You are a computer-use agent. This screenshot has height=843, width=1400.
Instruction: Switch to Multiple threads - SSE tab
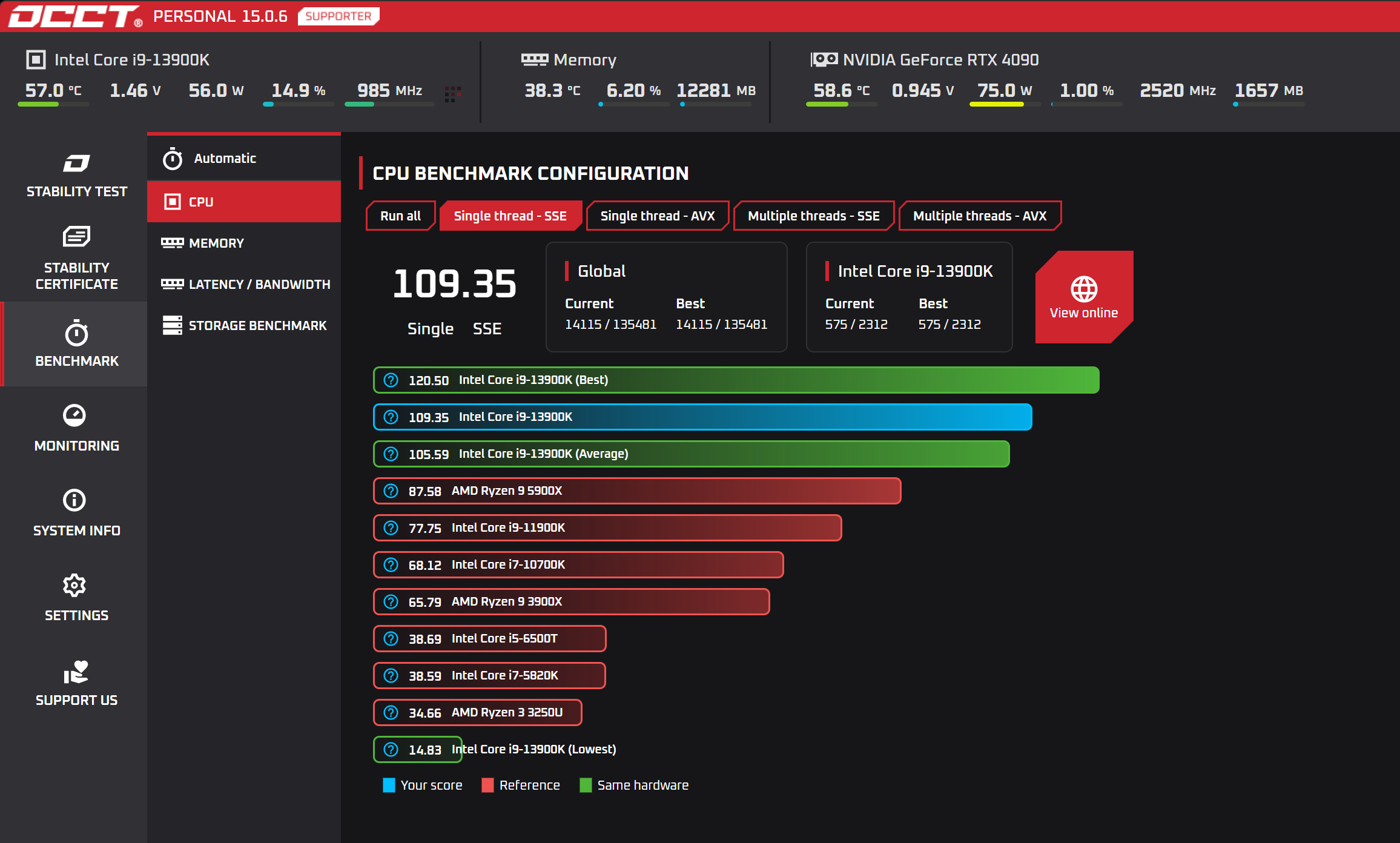coord(813,216)
